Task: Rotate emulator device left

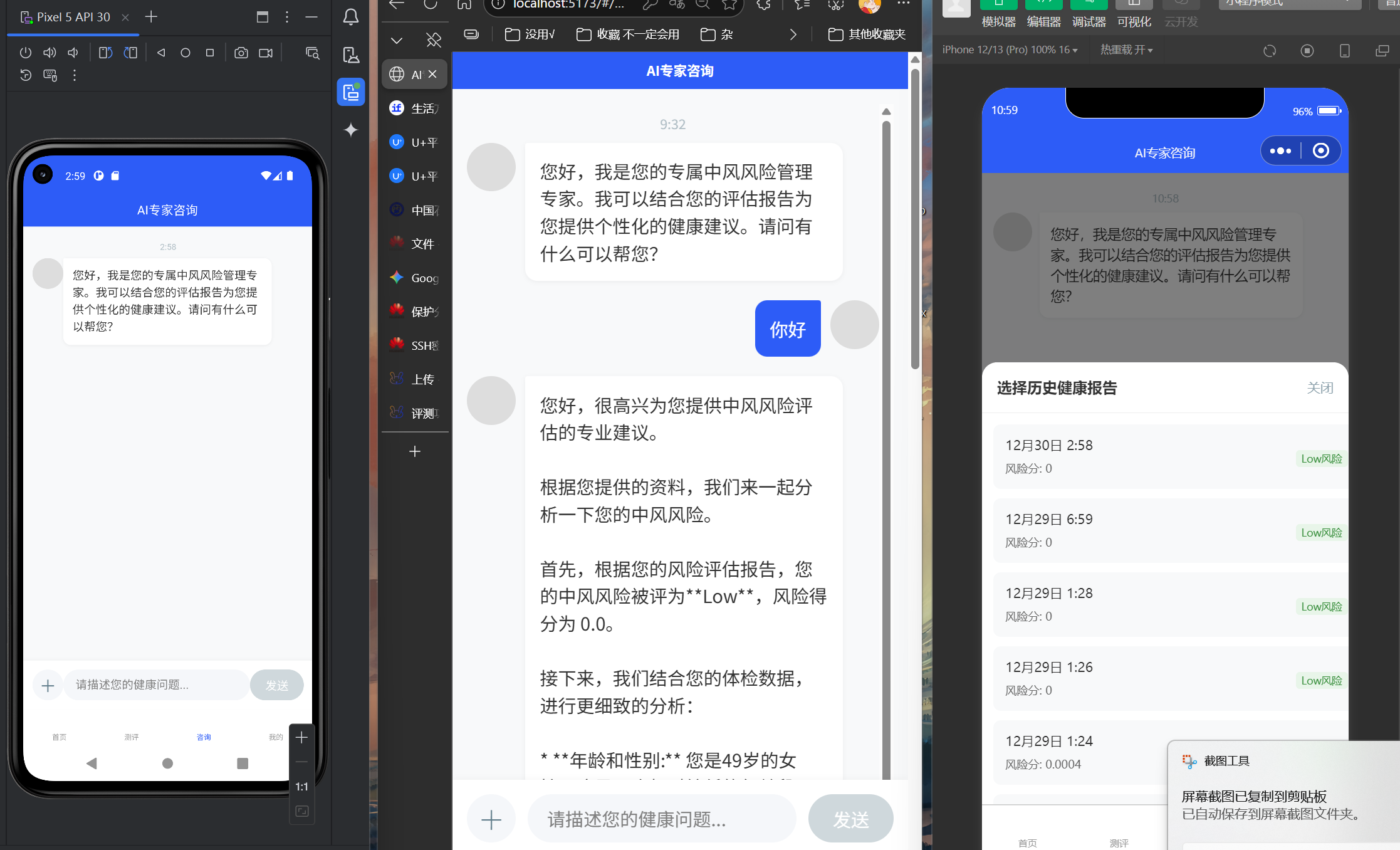Action: tap(105, 53)
